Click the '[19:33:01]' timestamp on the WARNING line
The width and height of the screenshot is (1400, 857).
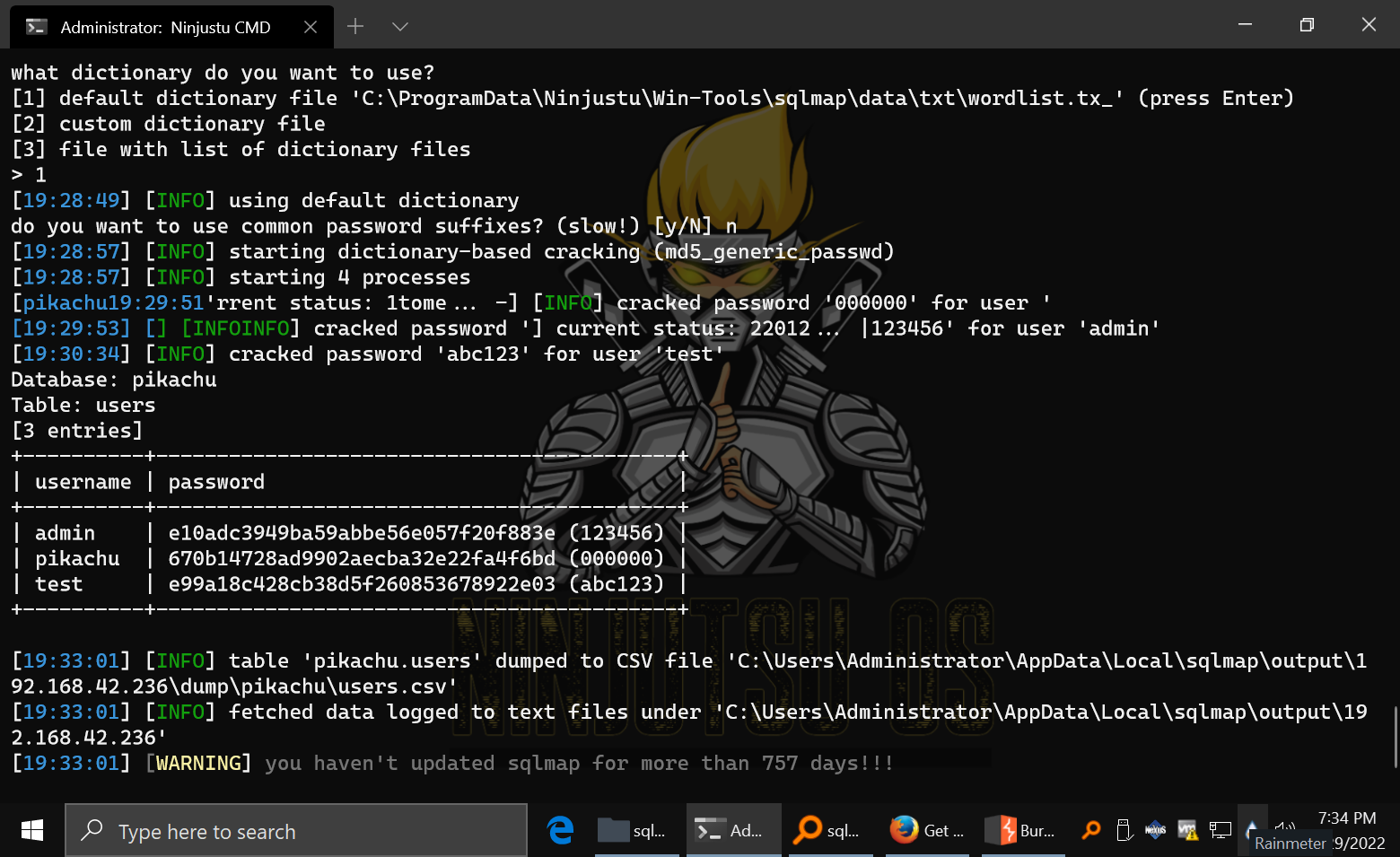(71, 763)
